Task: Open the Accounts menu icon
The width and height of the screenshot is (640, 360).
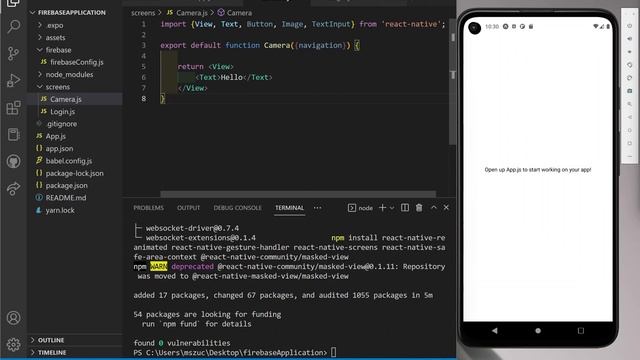Action: pos(13,318)
